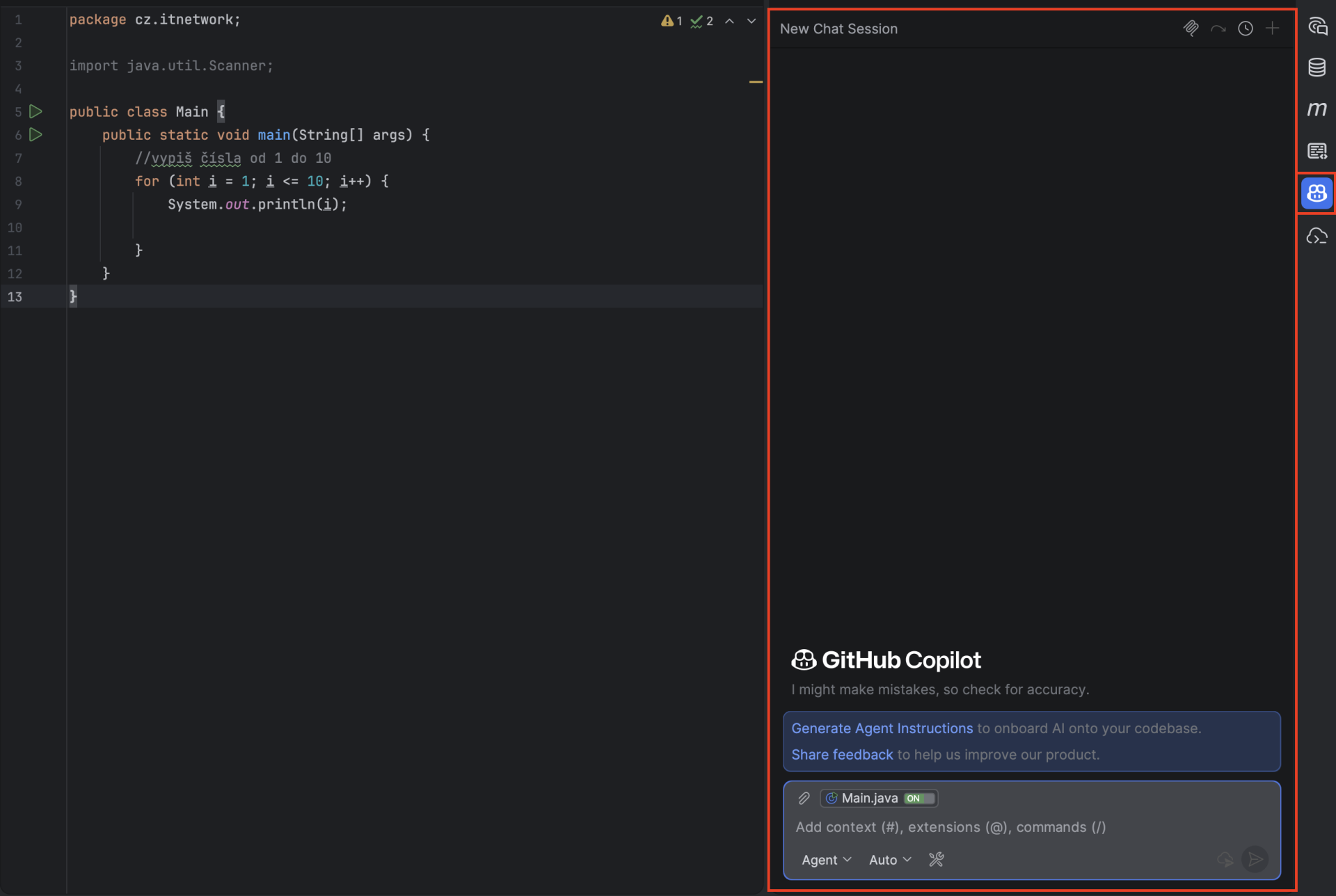Open the tools configuration wrench icon
The height and width of the screenshot is (896, 1336).
[936, 859]
